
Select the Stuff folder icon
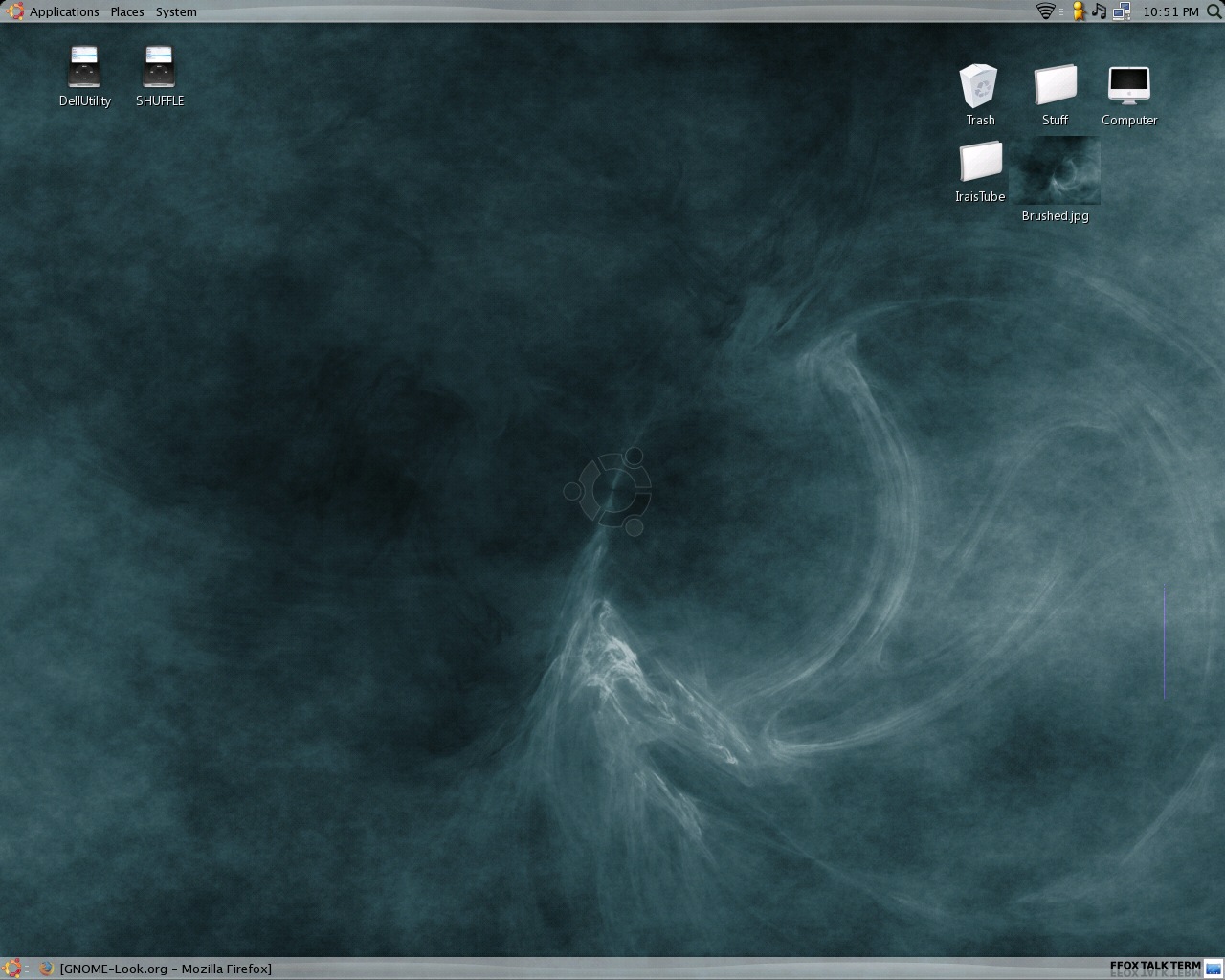click(1055, 86)
